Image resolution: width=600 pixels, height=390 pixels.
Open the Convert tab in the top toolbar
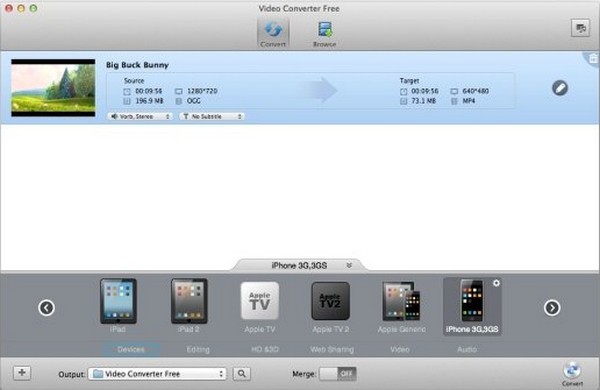273,34
